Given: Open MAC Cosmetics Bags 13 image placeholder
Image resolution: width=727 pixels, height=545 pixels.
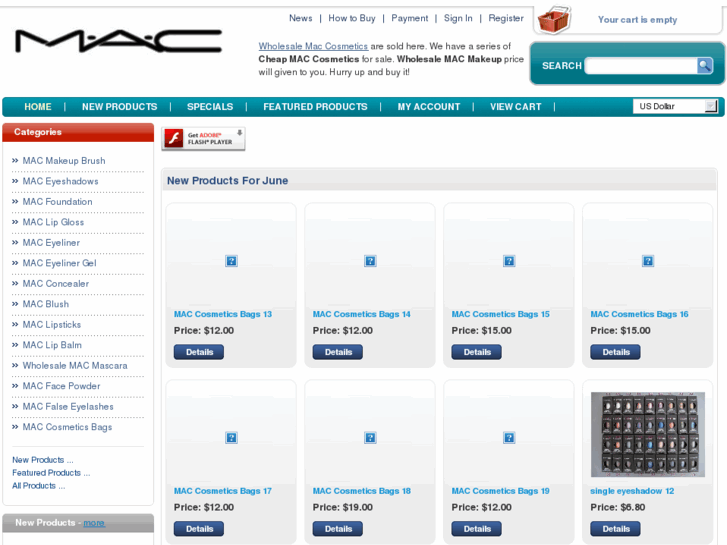Looking at the screenshot, I should (231, 261).
